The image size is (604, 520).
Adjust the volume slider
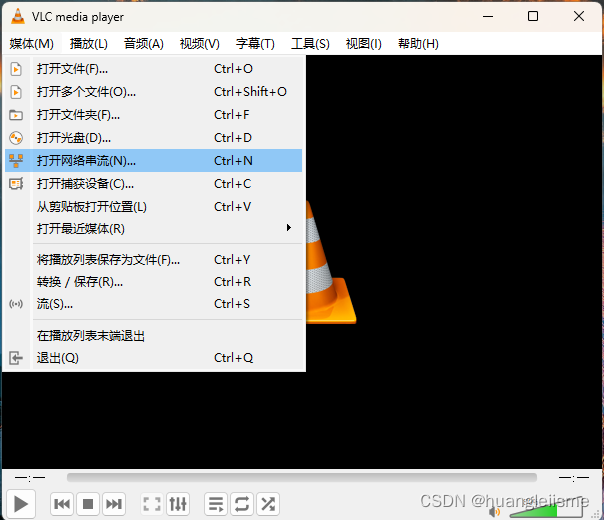(x=546, y=510)
